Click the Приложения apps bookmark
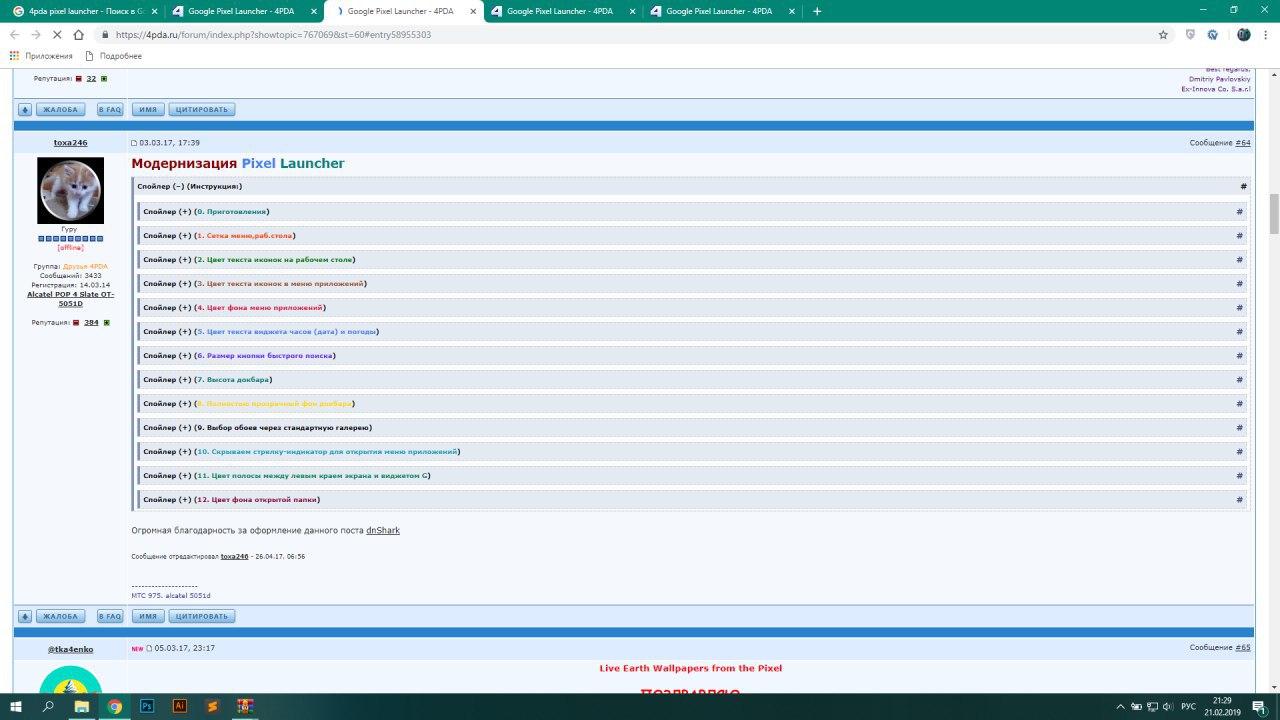Viewport: 1280px width, 720px height. tap(41, 56)
